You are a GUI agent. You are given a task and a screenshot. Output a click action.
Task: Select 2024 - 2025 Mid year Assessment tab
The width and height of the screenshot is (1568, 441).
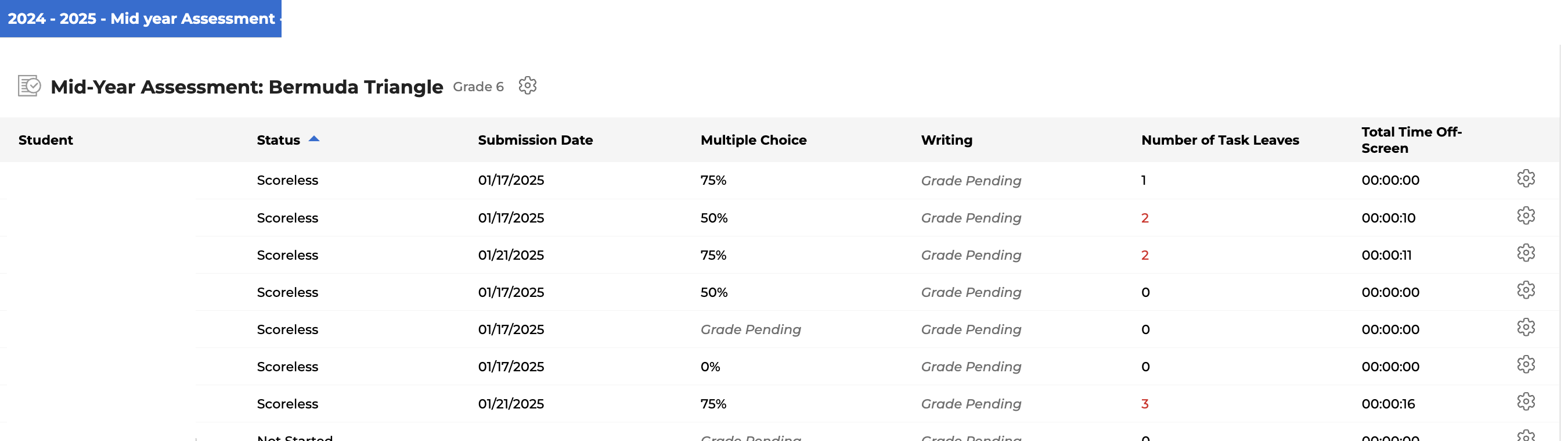tap(140, 18)
